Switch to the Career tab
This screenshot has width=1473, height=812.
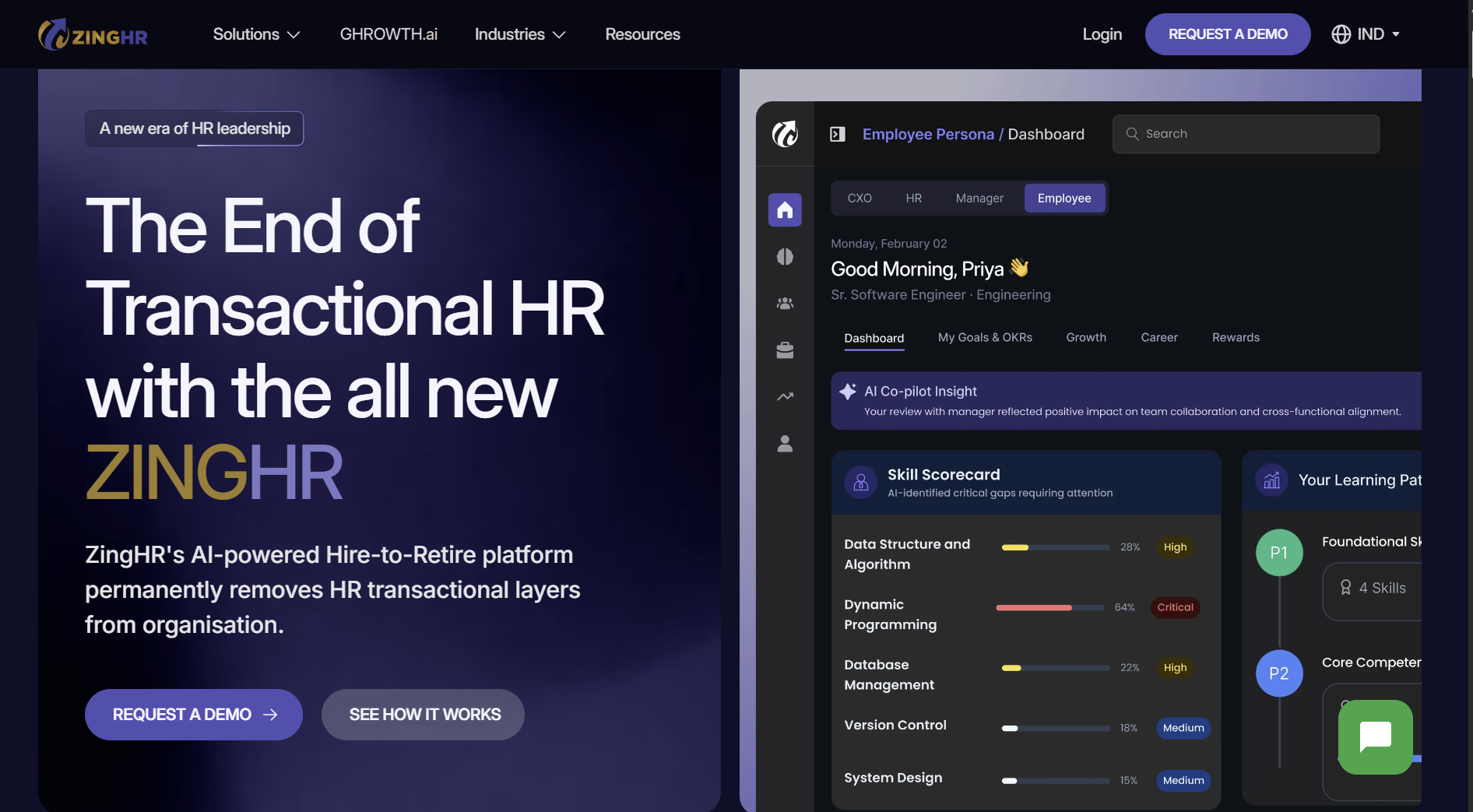tap(1159, 337)
